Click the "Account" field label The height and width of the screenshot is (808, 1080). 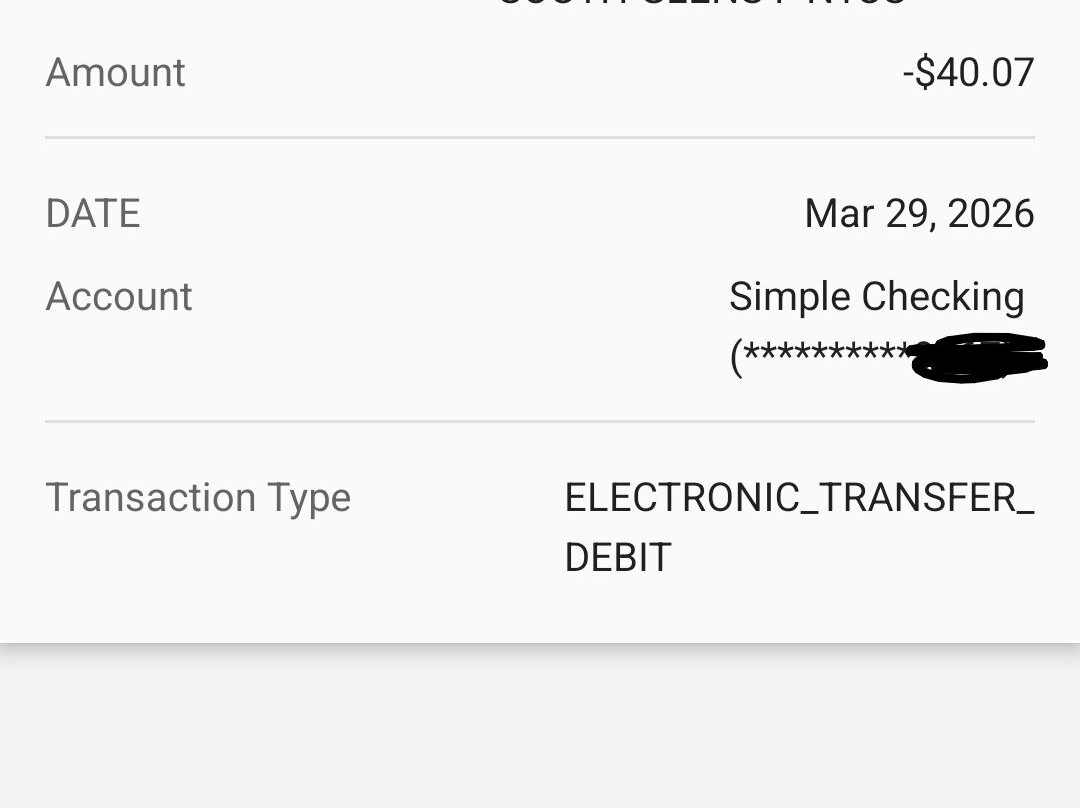pos(118,297)
